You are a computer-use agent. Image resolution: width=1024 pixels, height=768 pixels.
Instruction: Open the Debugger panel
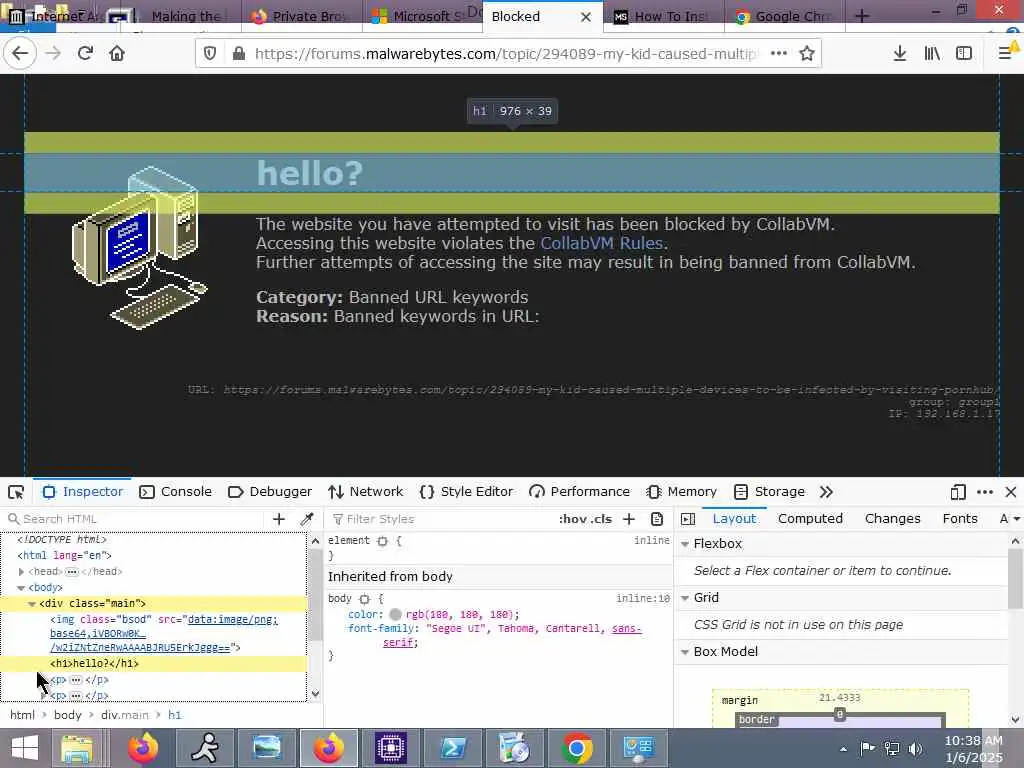pos(270,492)
